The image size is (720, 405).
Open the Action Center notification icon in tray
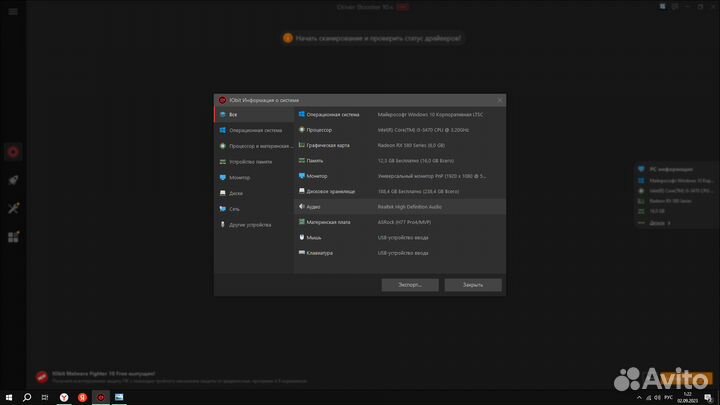[x=708, y=398]
